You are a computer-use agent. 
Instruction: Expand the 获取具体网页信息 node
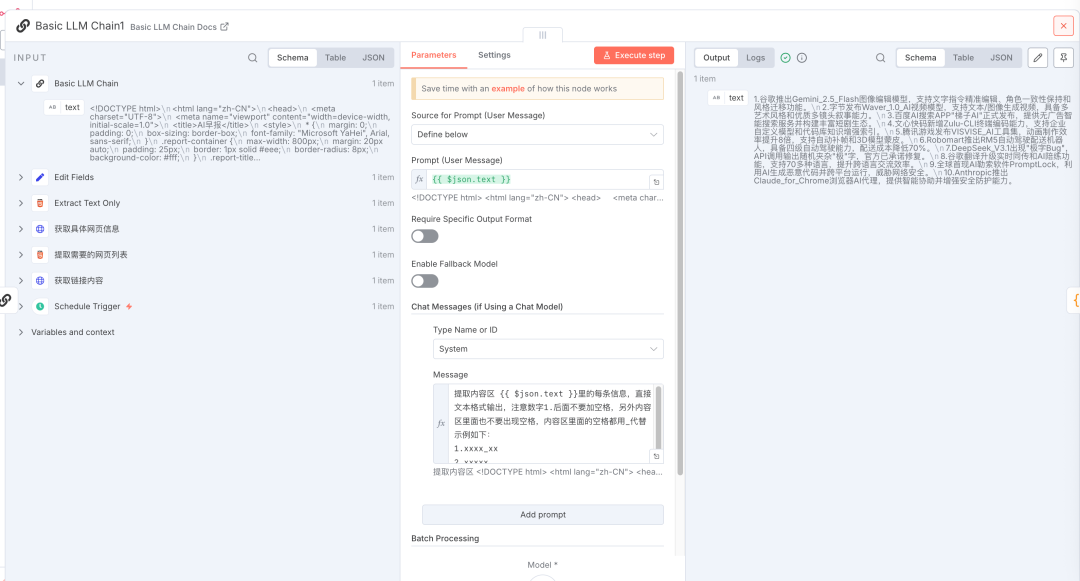[21, 229]
